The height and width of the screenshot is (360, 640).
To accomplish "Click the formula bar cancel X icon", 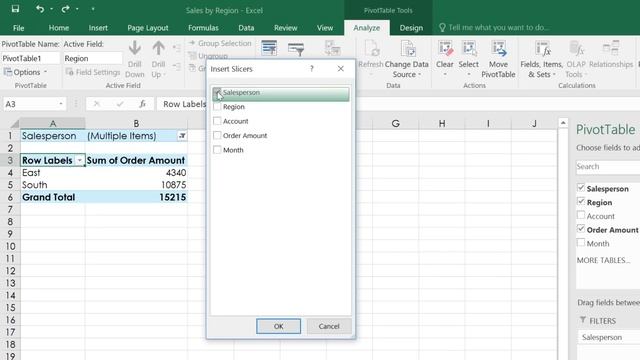I will tap(97, 104).
